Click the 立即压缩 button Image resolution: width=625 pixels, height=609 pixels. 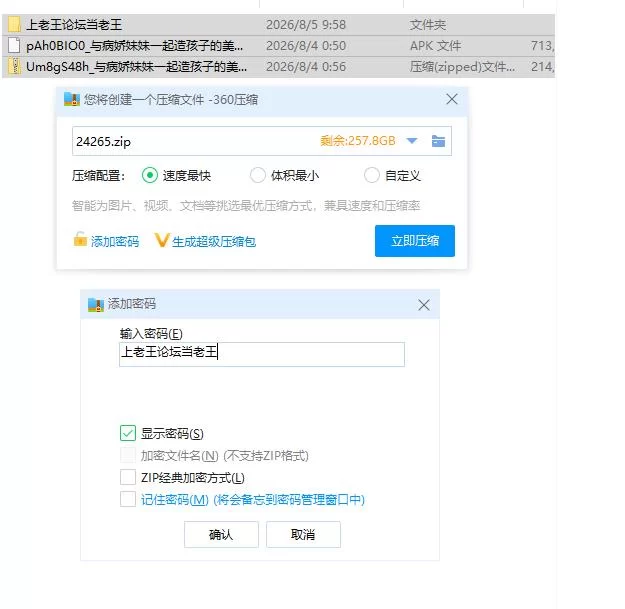(415, 241)
